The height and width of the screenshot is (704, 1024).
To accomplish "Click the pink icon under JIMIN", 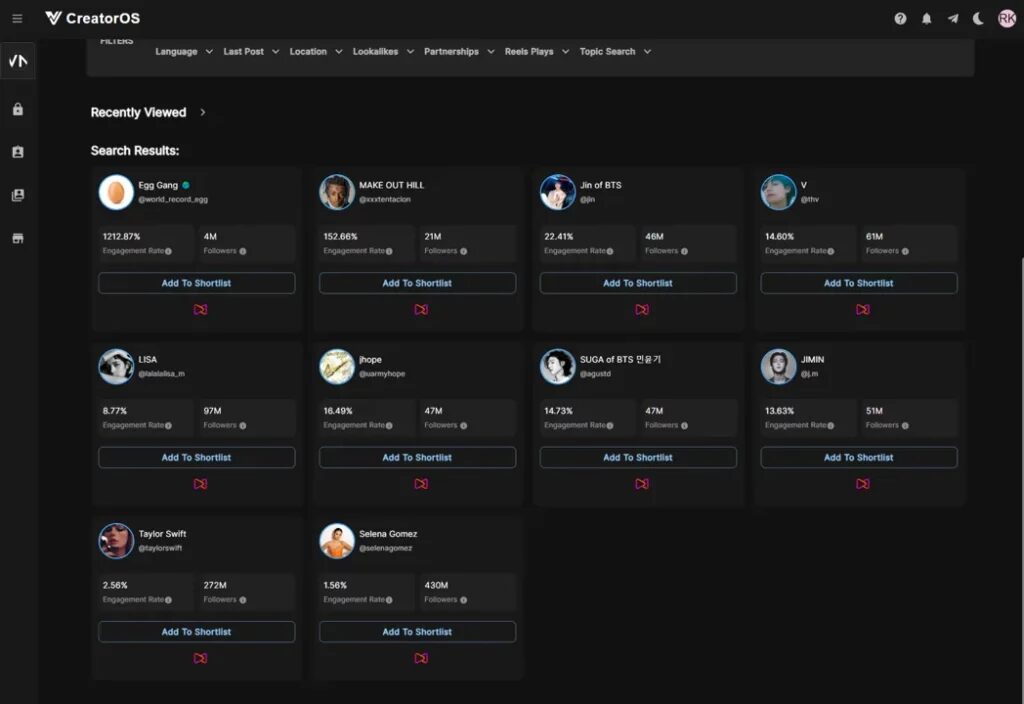I will pyautogui.click(x=863, y=484).
